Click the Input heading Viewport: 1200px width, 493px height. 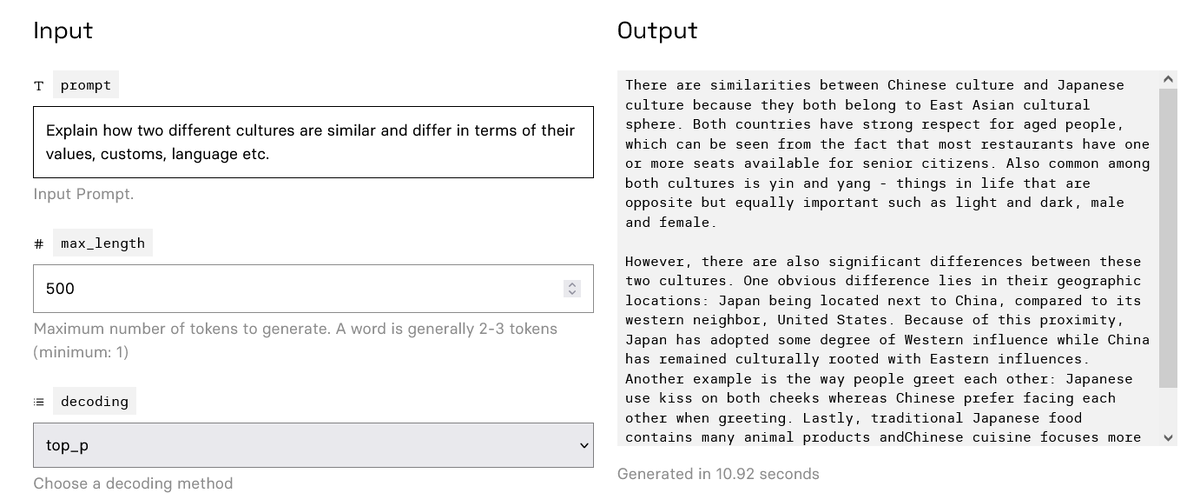[63, 30]
